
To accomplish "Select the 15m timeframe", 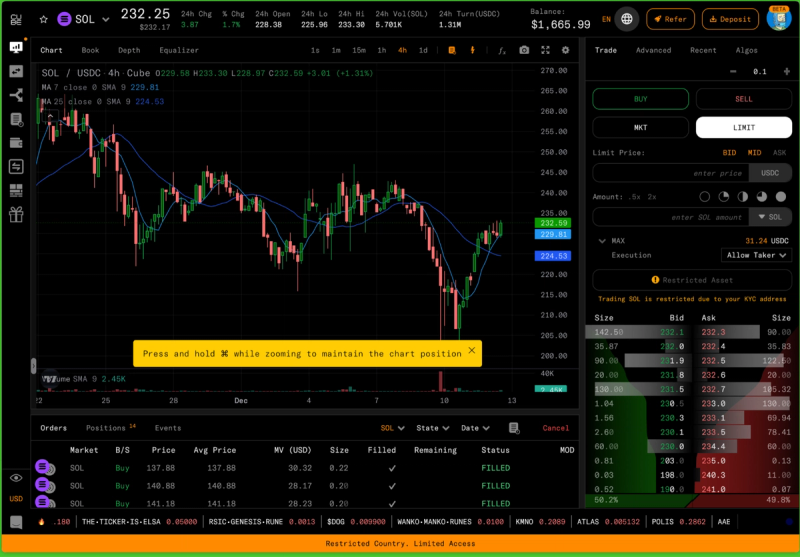I will click(x=359, y=50).
